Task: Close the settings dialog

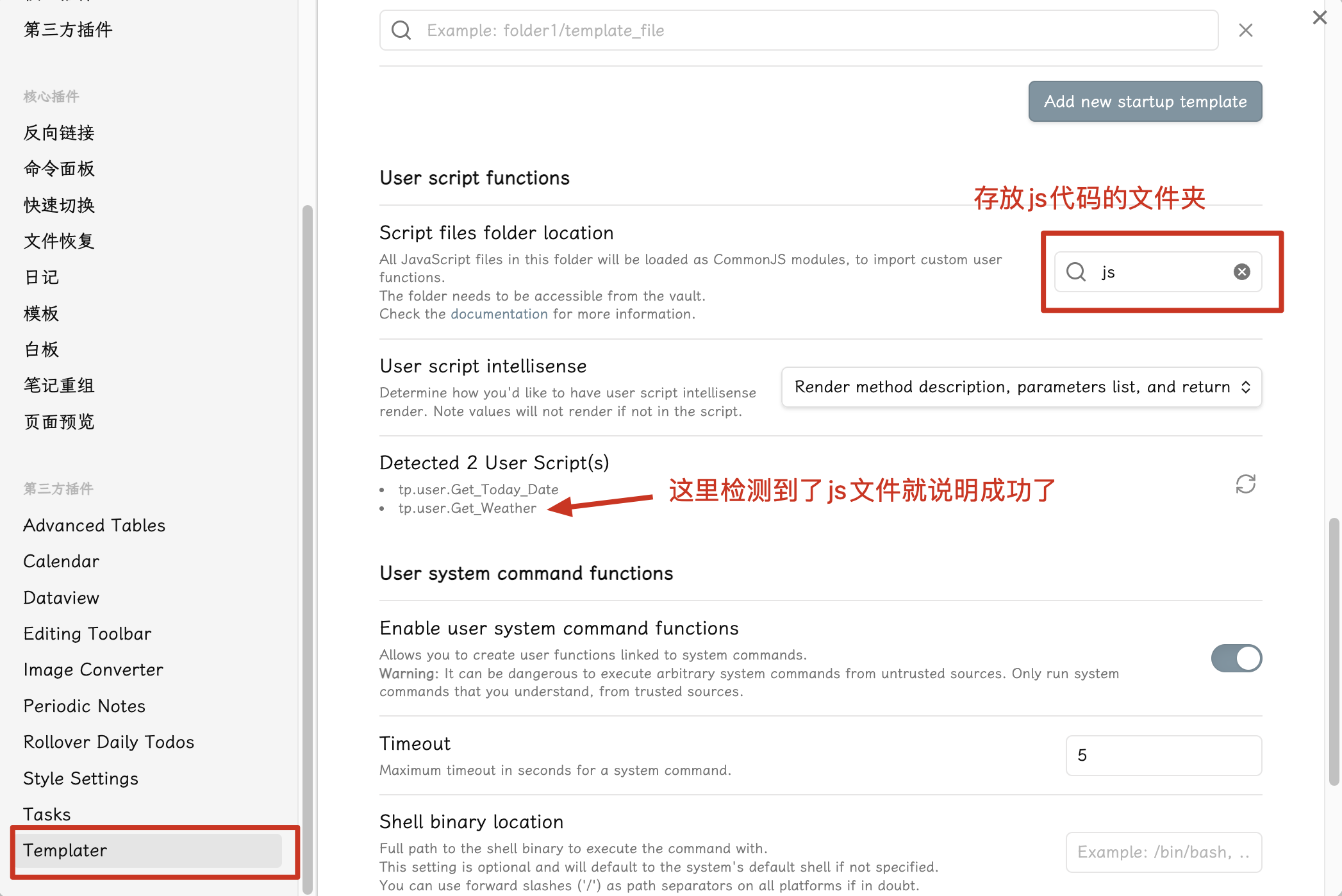Action: click(1320, 17)
